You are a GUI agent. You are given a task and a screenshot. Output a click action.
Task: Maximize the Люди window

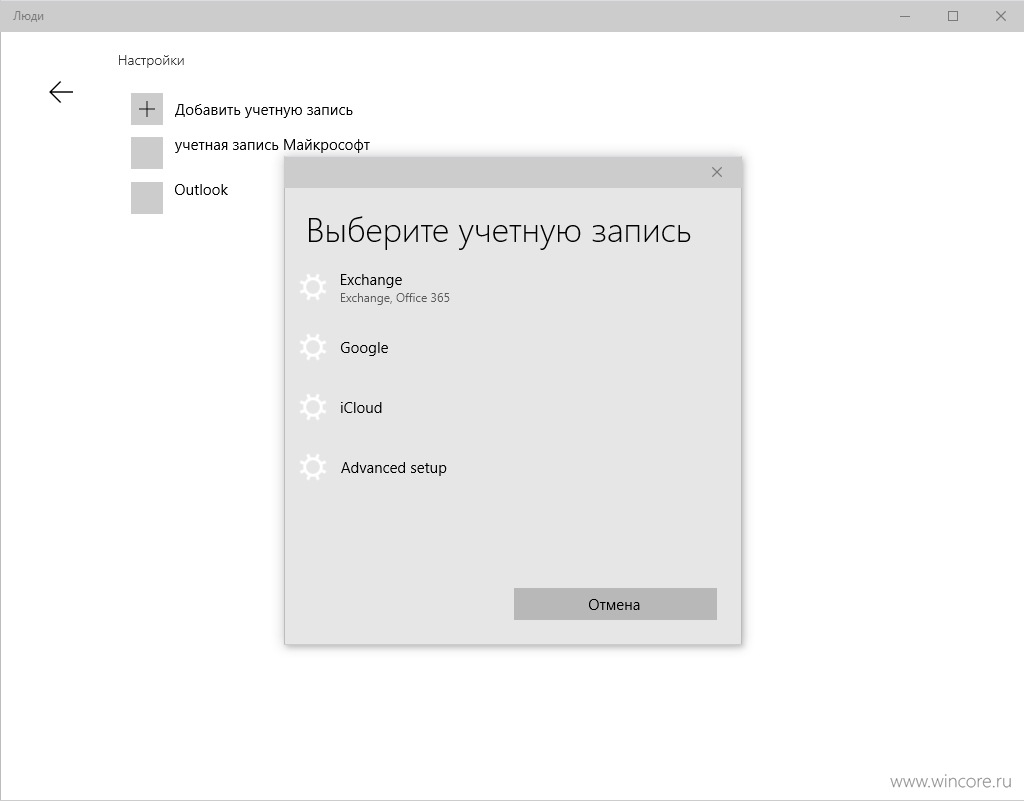tap(953, 16)
